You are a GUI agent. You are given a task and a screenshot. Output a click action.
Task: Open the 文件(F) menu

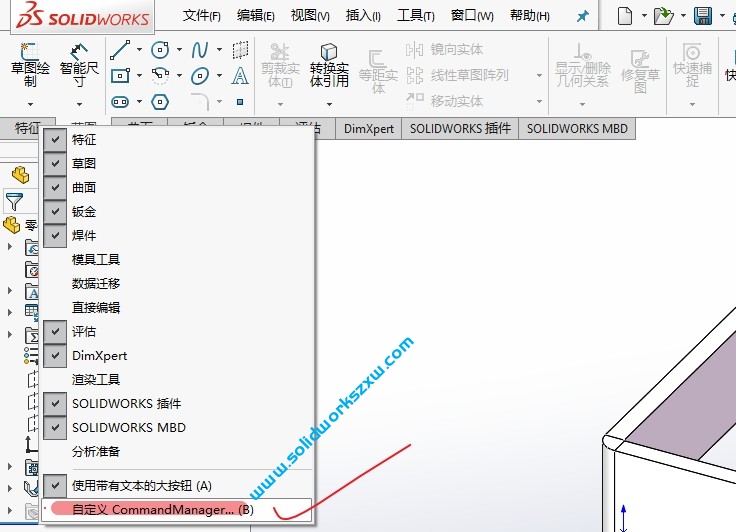[x=201, y=16]
